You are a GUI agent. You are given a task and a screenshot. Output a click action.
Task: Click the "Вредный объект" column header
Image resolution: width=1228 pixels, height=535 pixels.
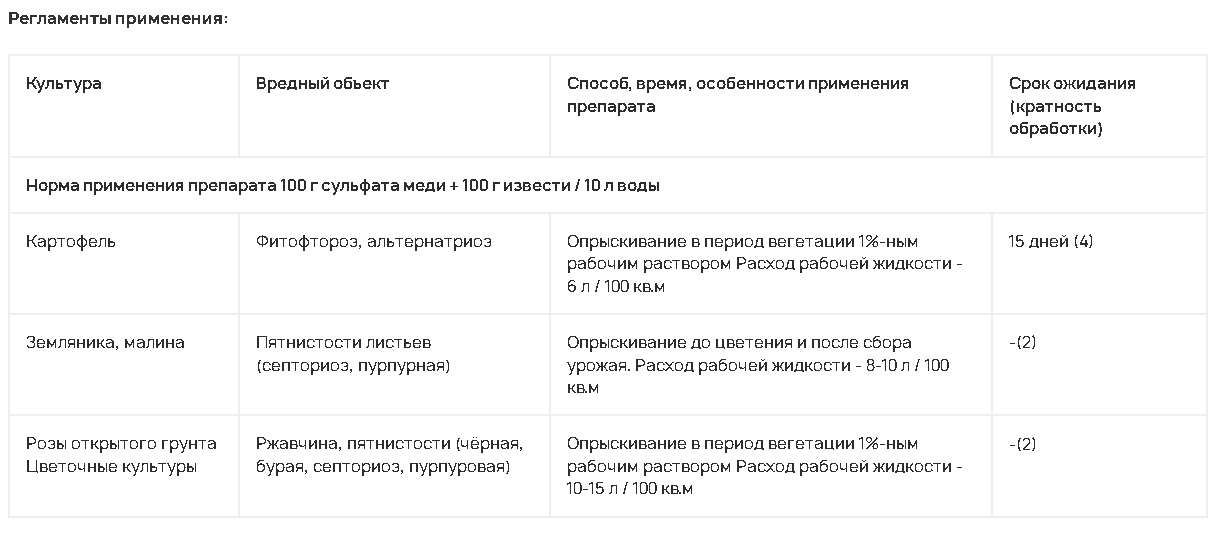click(x=322, y=83)
